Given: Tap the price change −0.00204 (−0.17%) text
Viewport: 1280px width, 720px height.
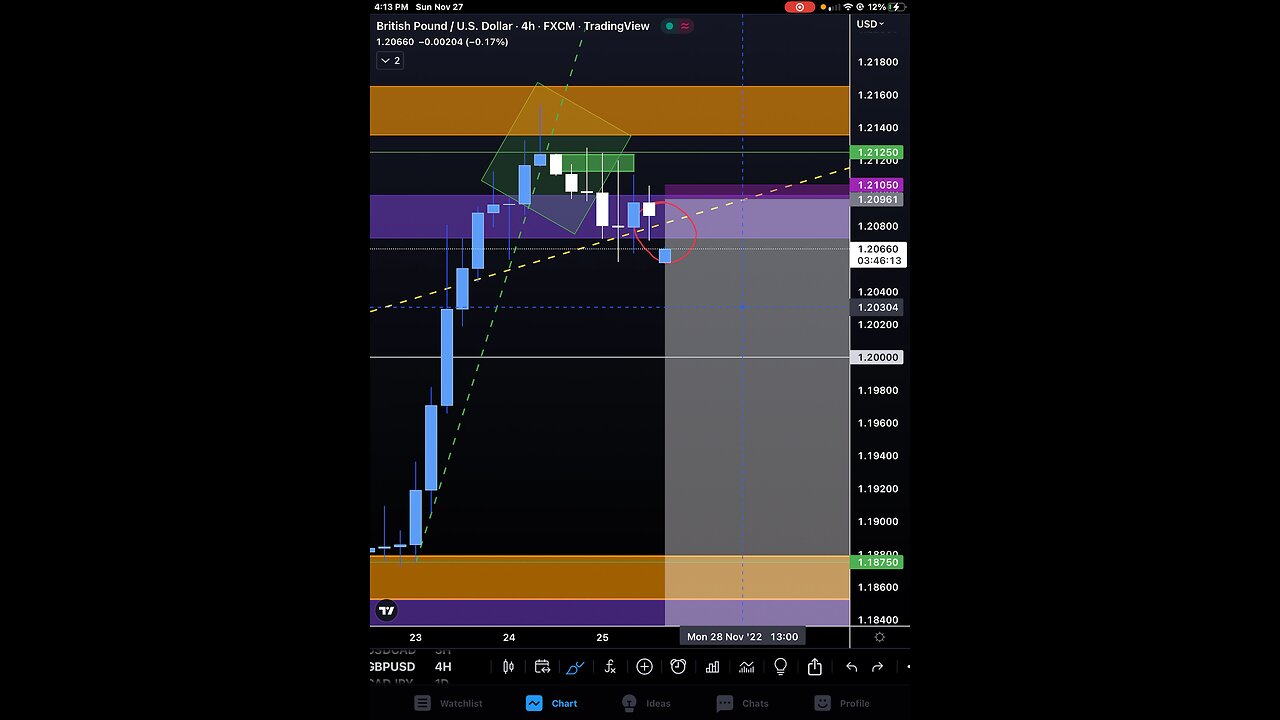Looking at the screenshot, I should point(464,42).
